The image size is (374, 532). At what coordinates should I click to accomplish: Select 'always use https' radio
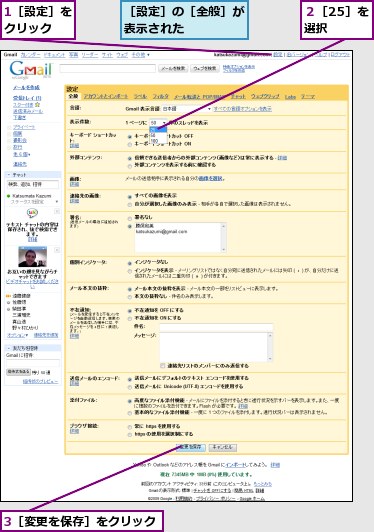point(130,427)
